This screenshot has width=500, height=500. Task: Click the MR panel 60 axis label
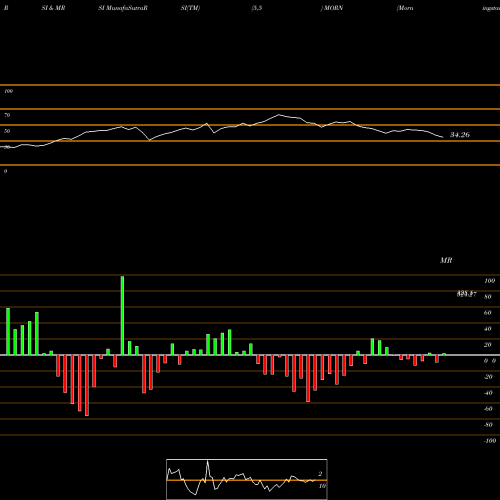point(488,313)
